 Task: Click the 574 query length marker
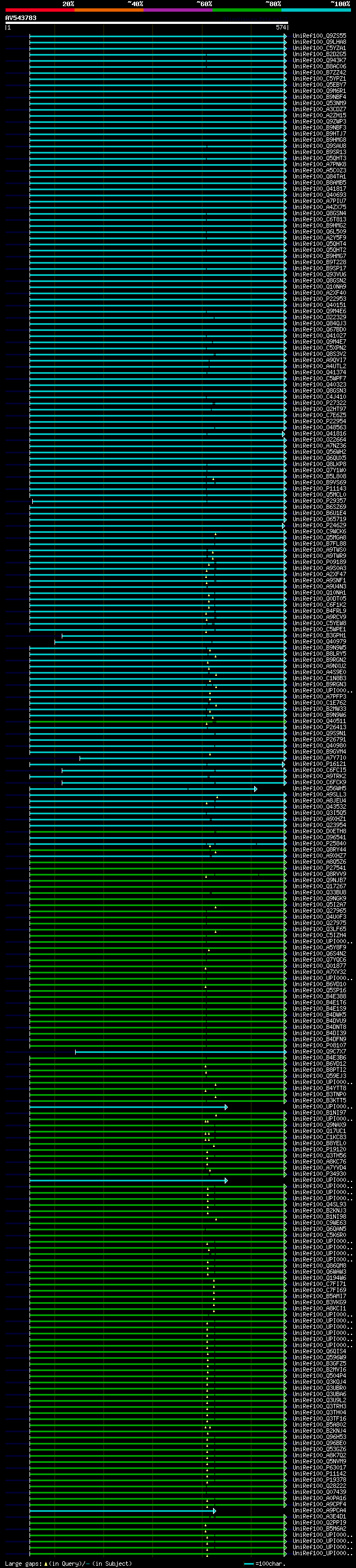280,27
